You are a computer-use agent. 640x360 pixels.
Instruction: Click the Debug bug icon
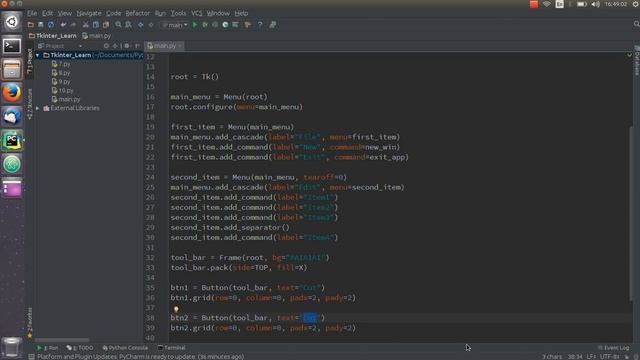205,25
